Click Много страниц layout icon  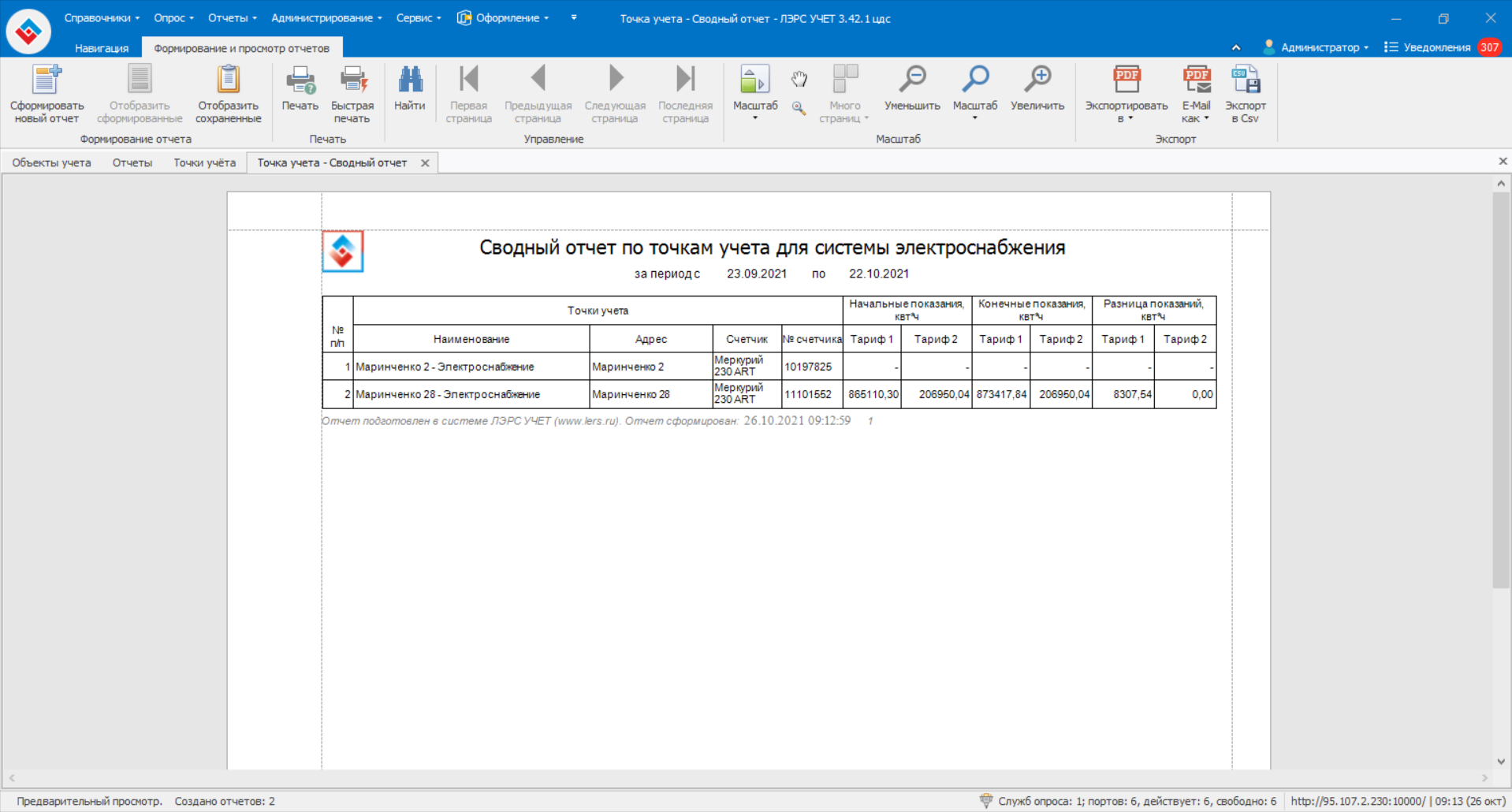coord(845,79)
